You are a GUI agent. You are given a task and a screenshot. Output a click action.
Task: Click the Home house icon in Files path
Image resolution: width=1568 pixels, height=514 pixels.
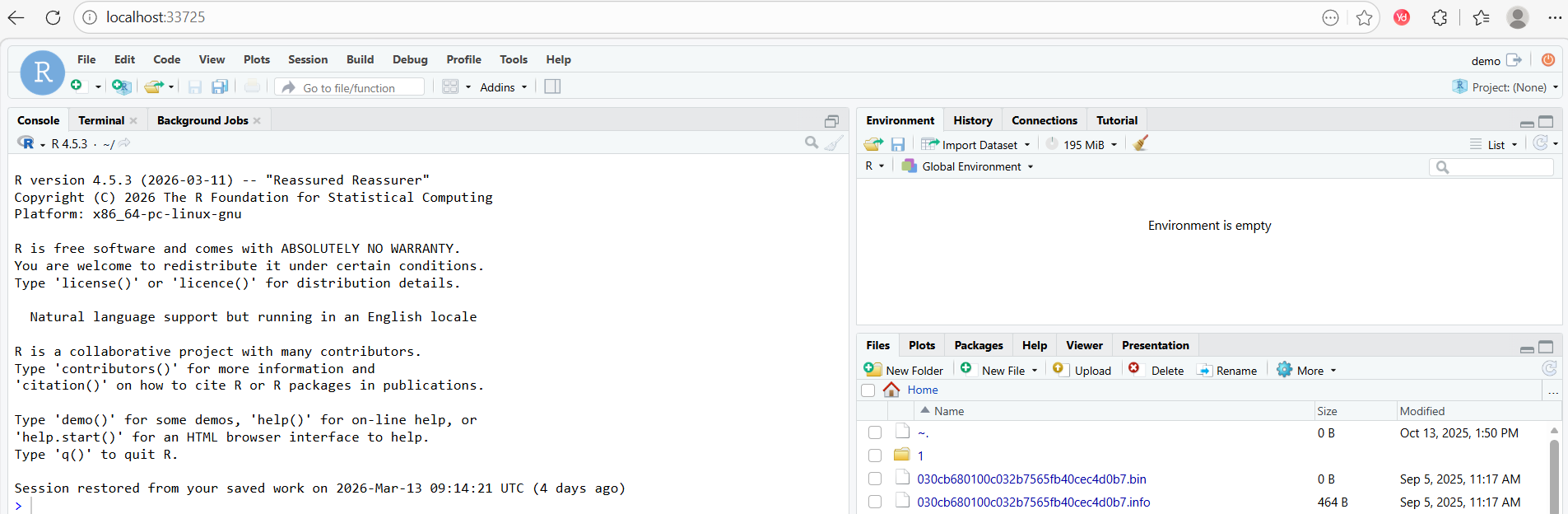coord(891,390)
